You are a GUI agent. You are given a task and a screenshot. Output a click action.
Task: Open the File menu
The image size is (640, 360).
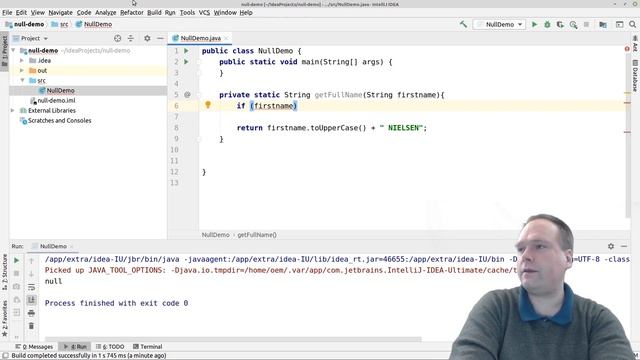click(x=7, y=13)
